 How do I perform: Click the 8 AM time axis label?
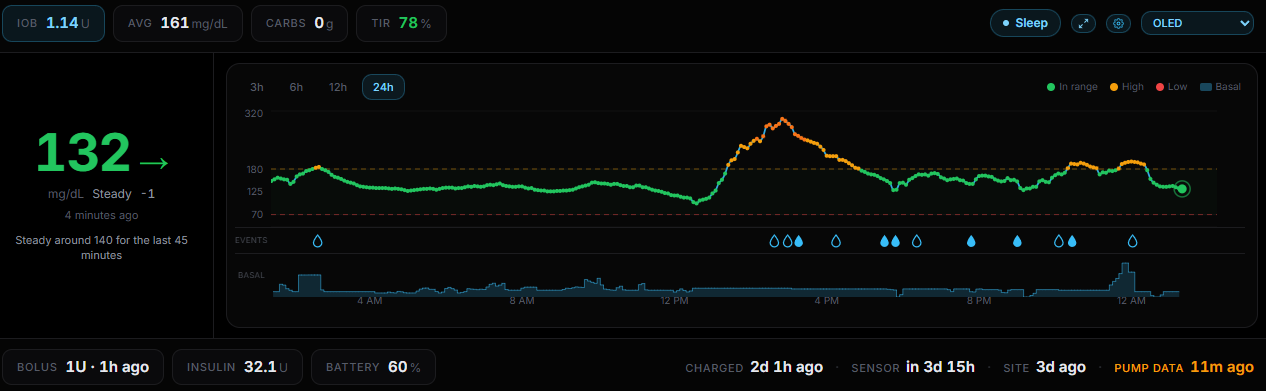[521, 300]
